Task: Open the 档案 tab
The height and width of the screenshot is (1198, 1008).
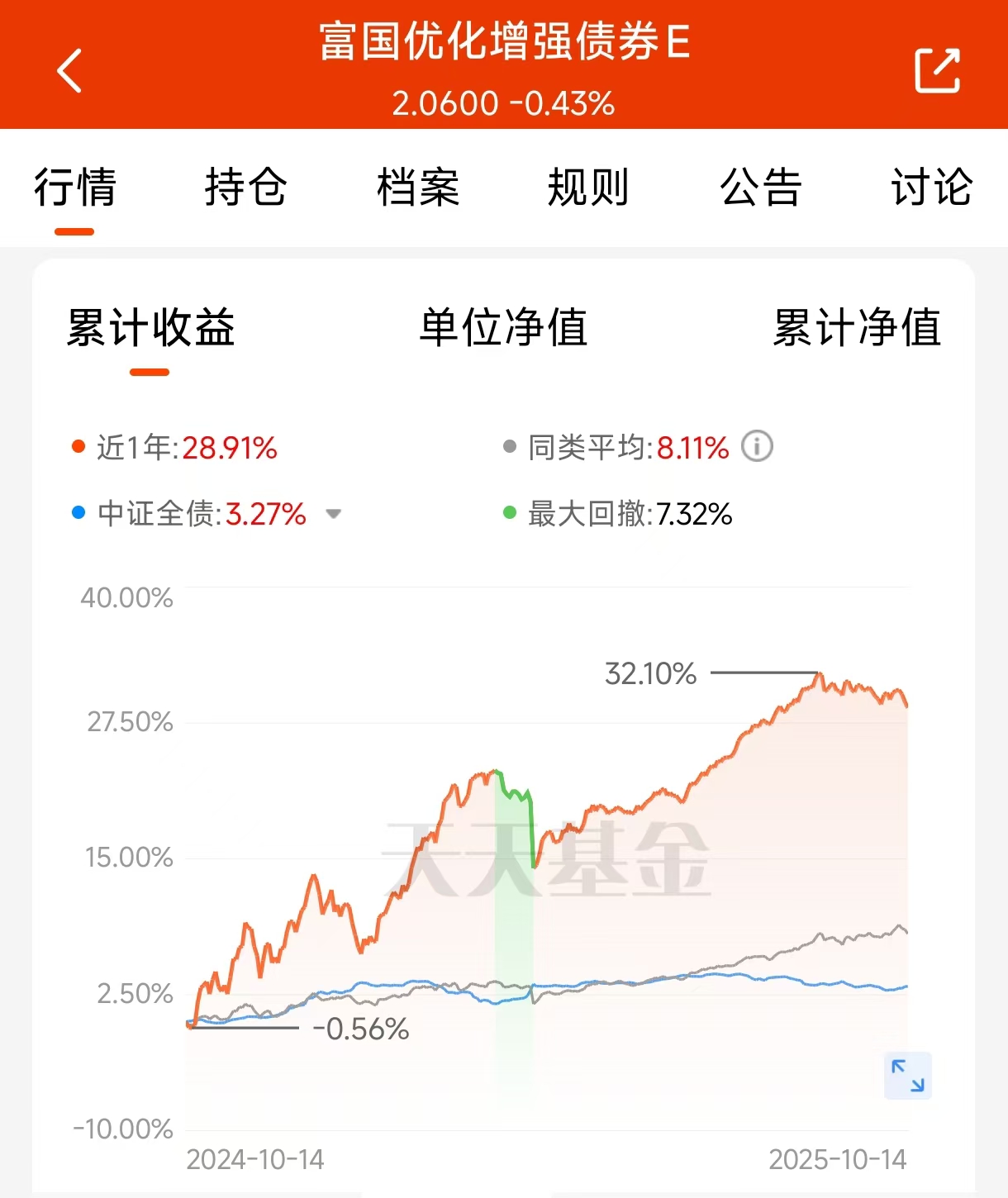Action: pos(417,187)
